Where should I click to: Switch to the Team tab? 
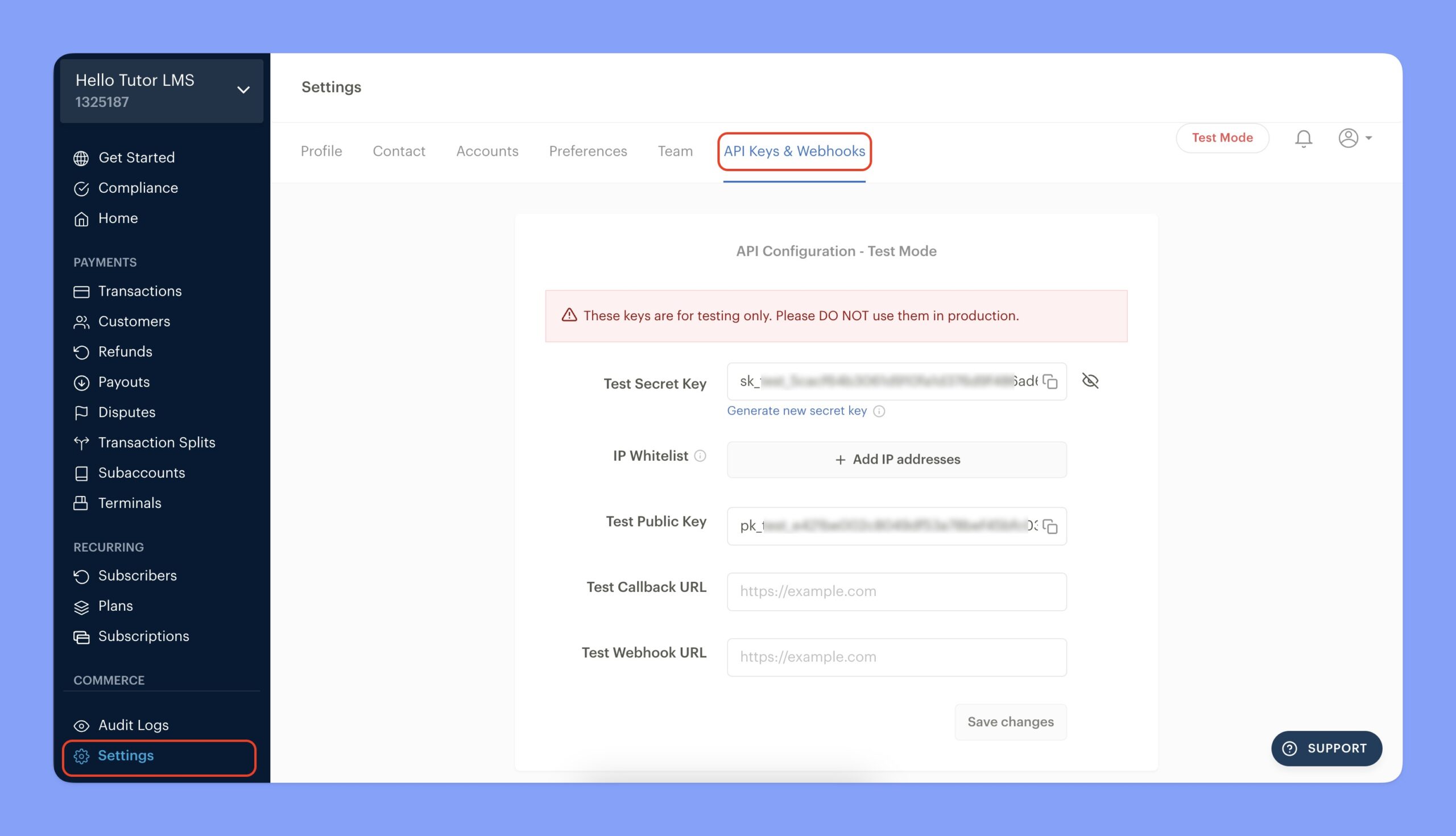pyautogui.click(x=675, y=151)
